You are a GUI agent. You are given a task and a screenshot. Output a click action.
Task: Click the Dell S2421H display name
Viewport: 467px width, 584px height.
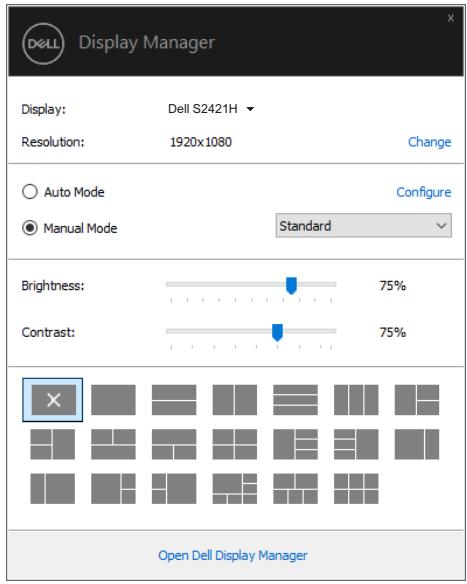(203, 109)
